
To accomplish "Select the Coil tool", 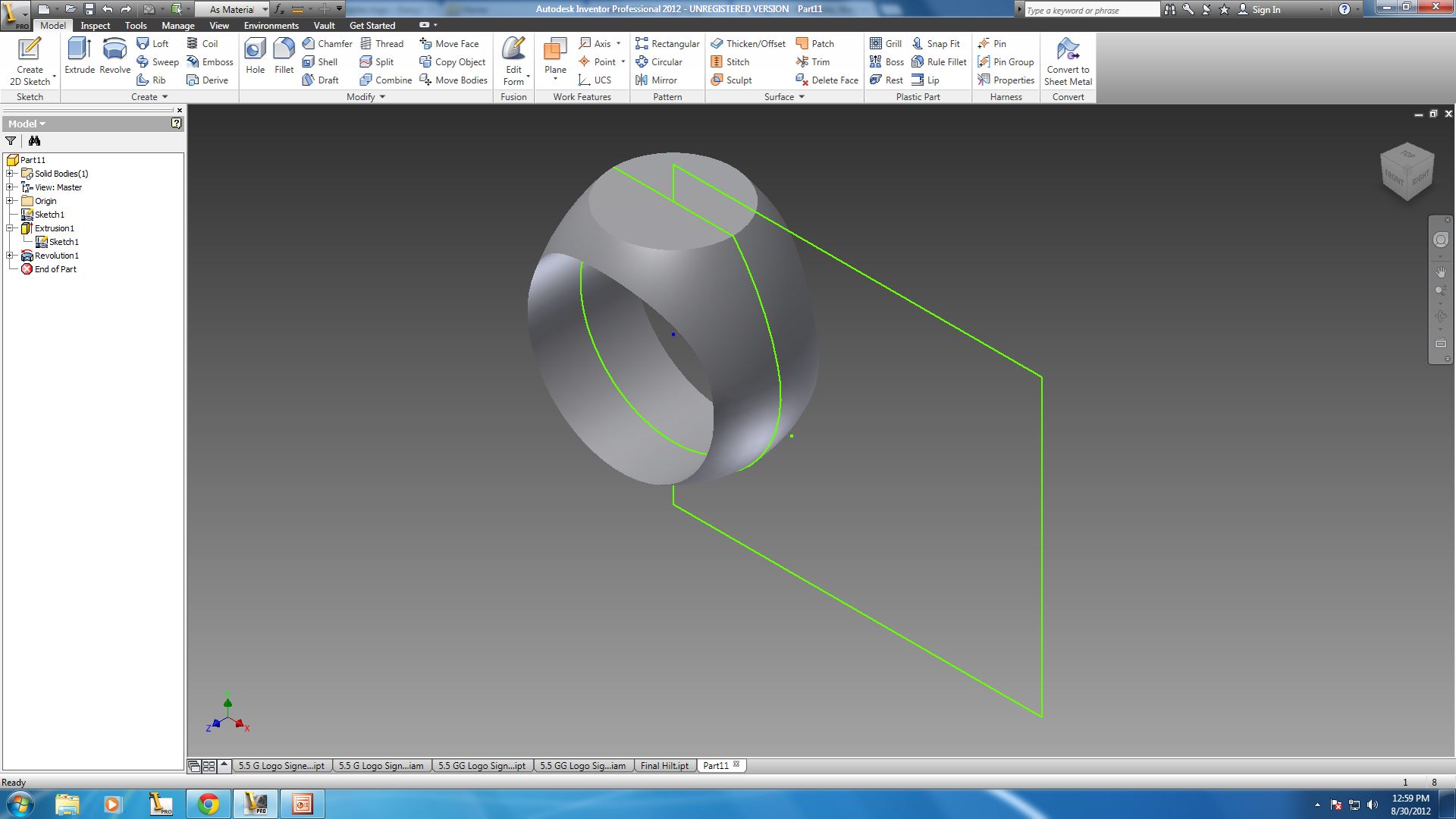I will click(202, 44).
